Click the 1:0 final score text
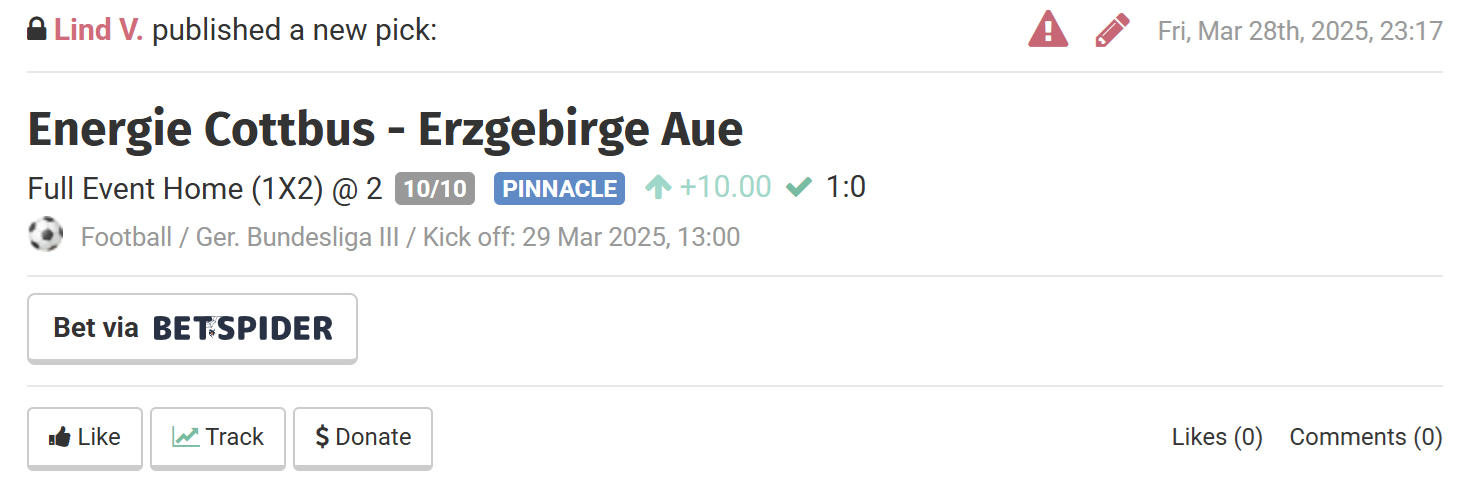Image resolution: width=1465 pixels, height=478 pixels. click(x=845, y=187)
